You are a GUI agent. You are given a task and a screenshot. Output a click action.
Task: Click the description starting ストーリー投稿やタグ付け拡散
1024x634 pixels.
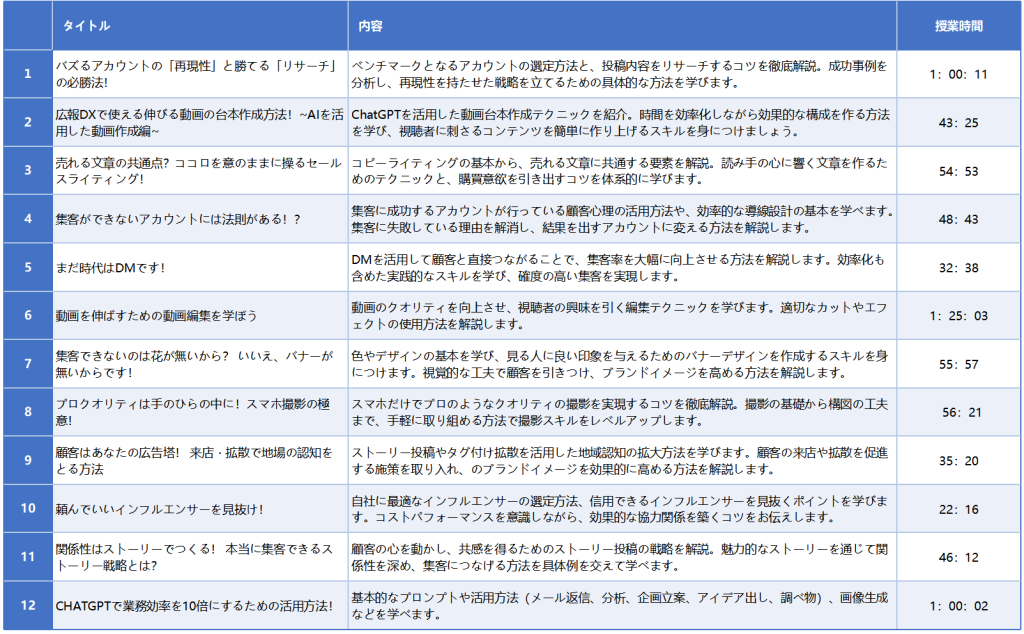coord(619,460)
